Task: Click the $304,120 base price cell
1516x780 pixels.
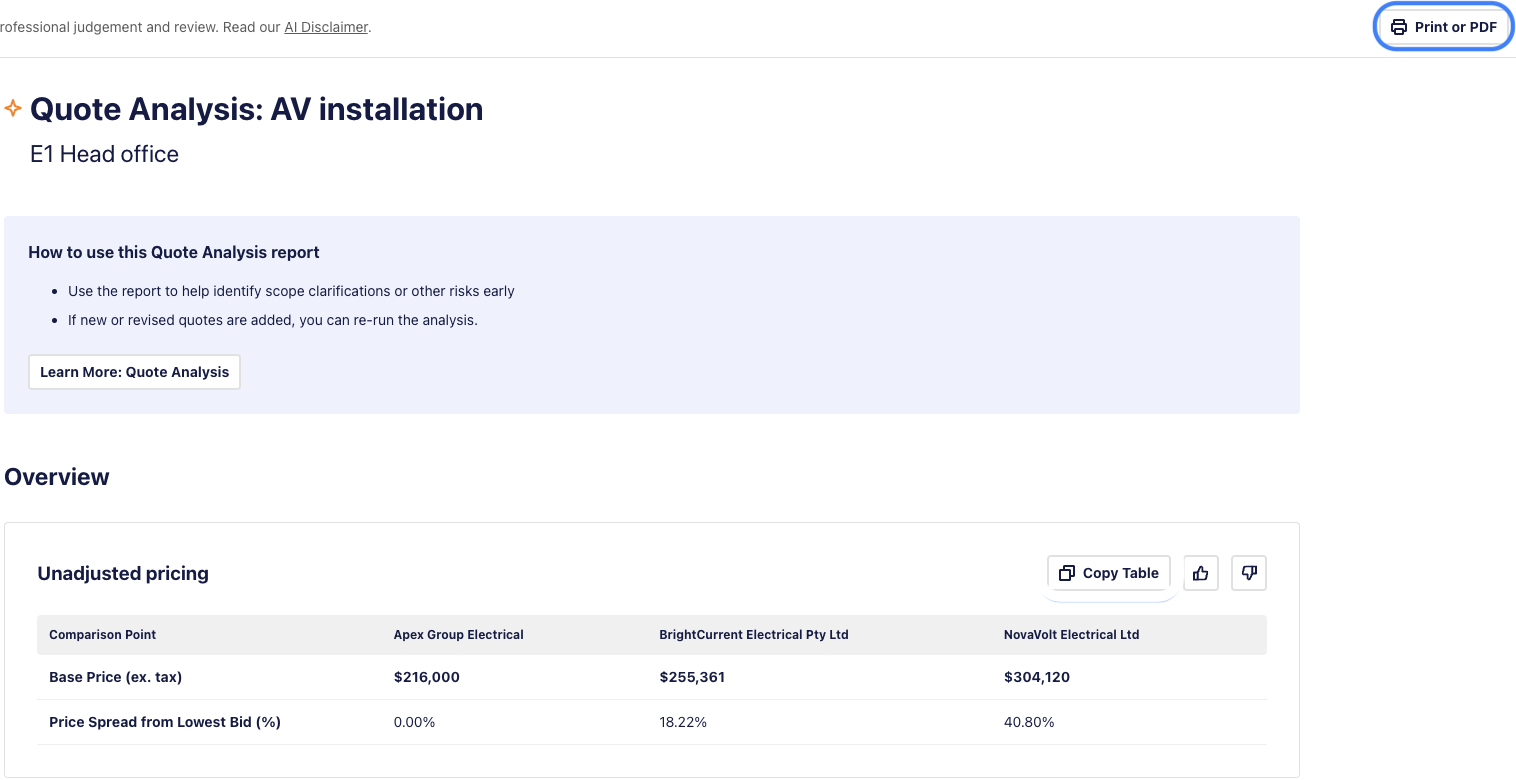Action: coord(1036,677)
